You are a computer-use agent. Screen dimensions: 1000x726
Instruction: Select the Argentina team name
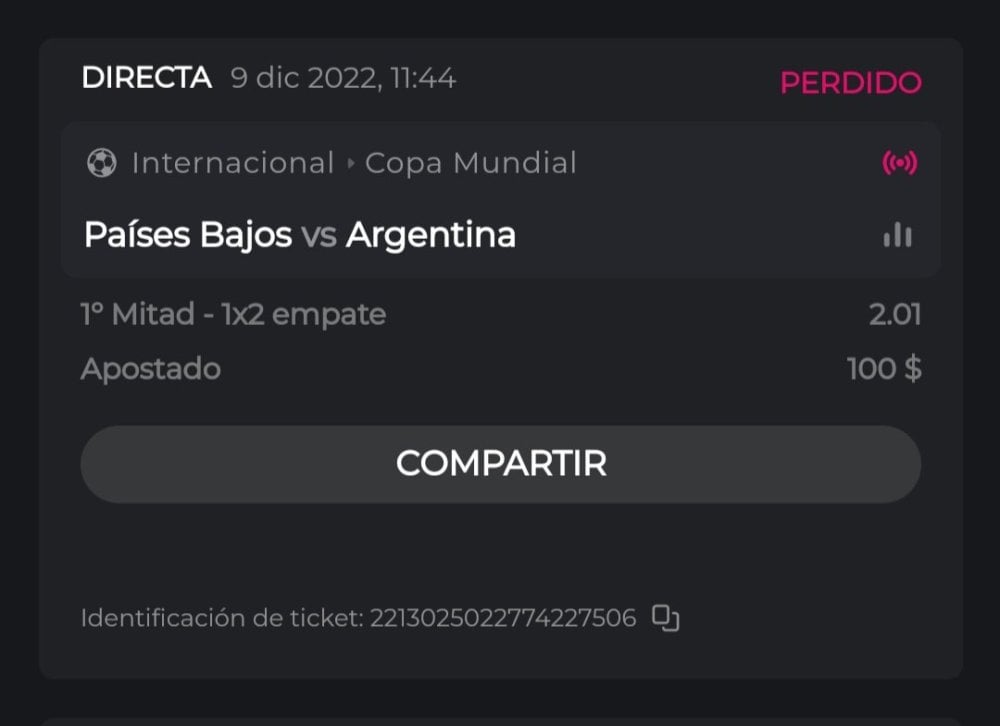(431, 235)
